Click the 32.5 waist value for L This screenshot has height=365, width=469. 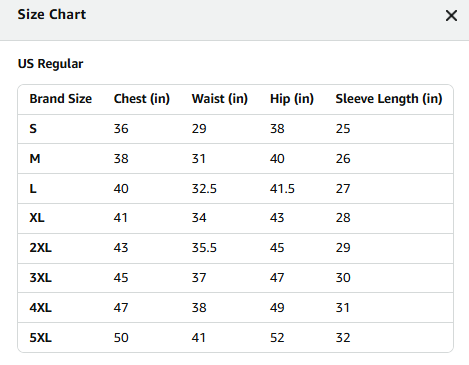point(204,189)
